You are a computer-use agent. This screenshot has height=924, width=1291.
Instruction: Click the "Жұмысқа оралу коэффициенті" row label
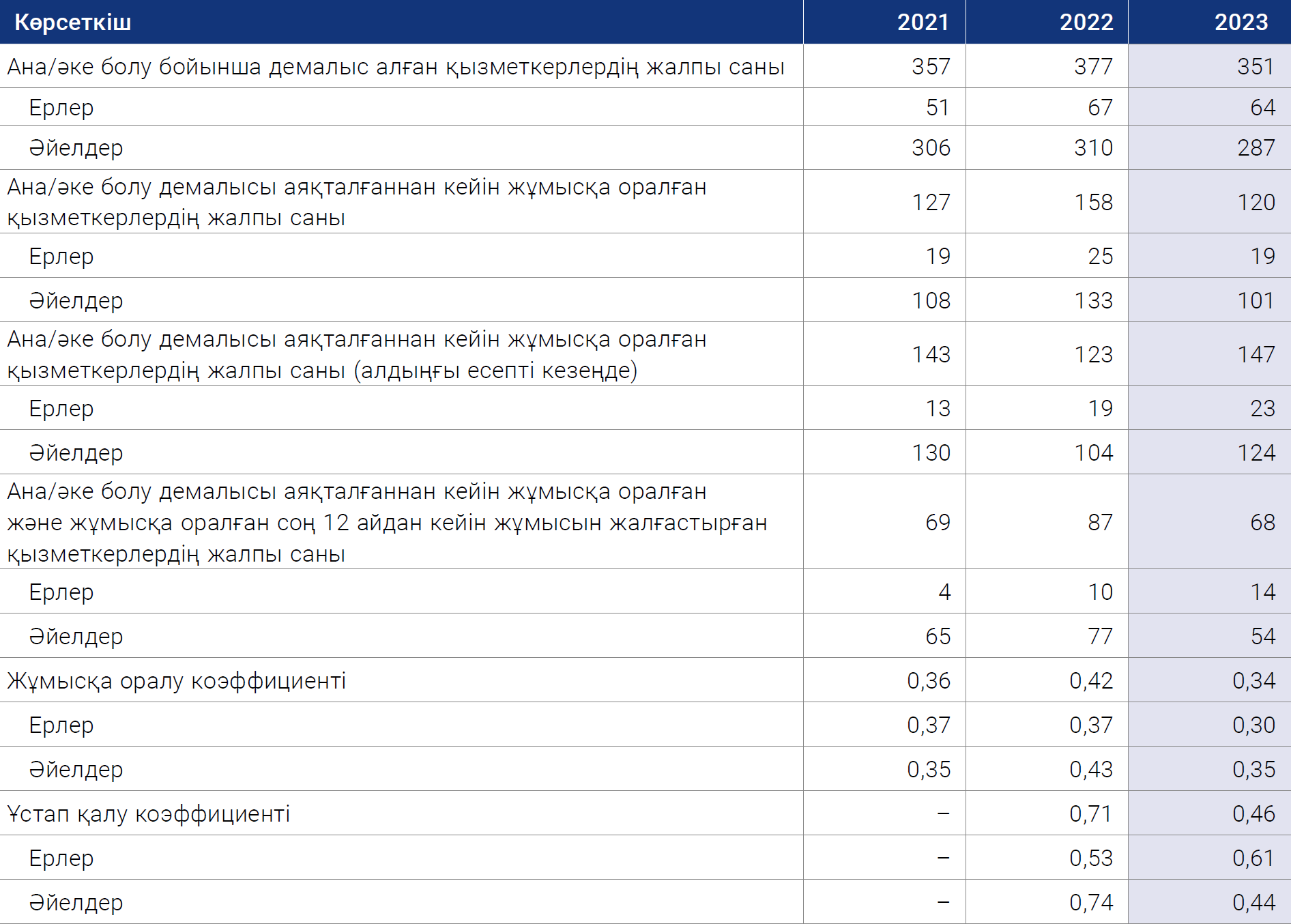(x=177, y=681)
